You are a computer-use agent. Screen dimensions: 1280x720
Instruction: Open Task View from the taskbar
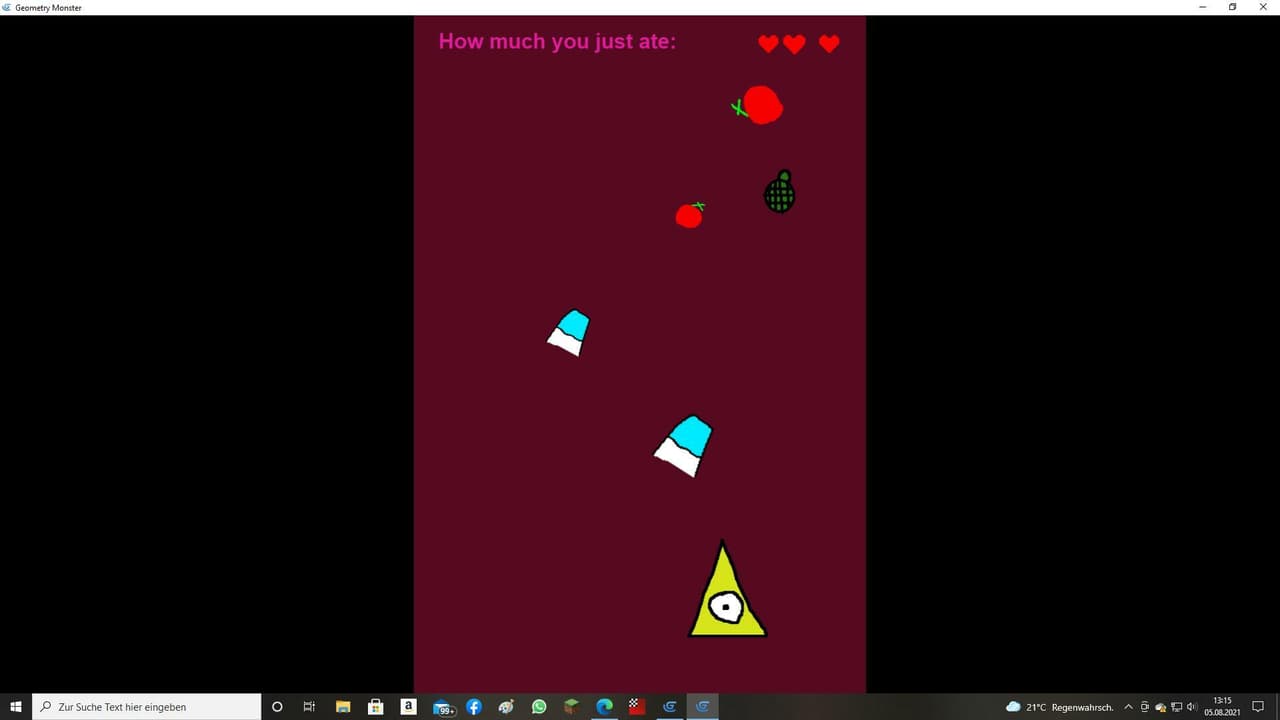(309, 707)
